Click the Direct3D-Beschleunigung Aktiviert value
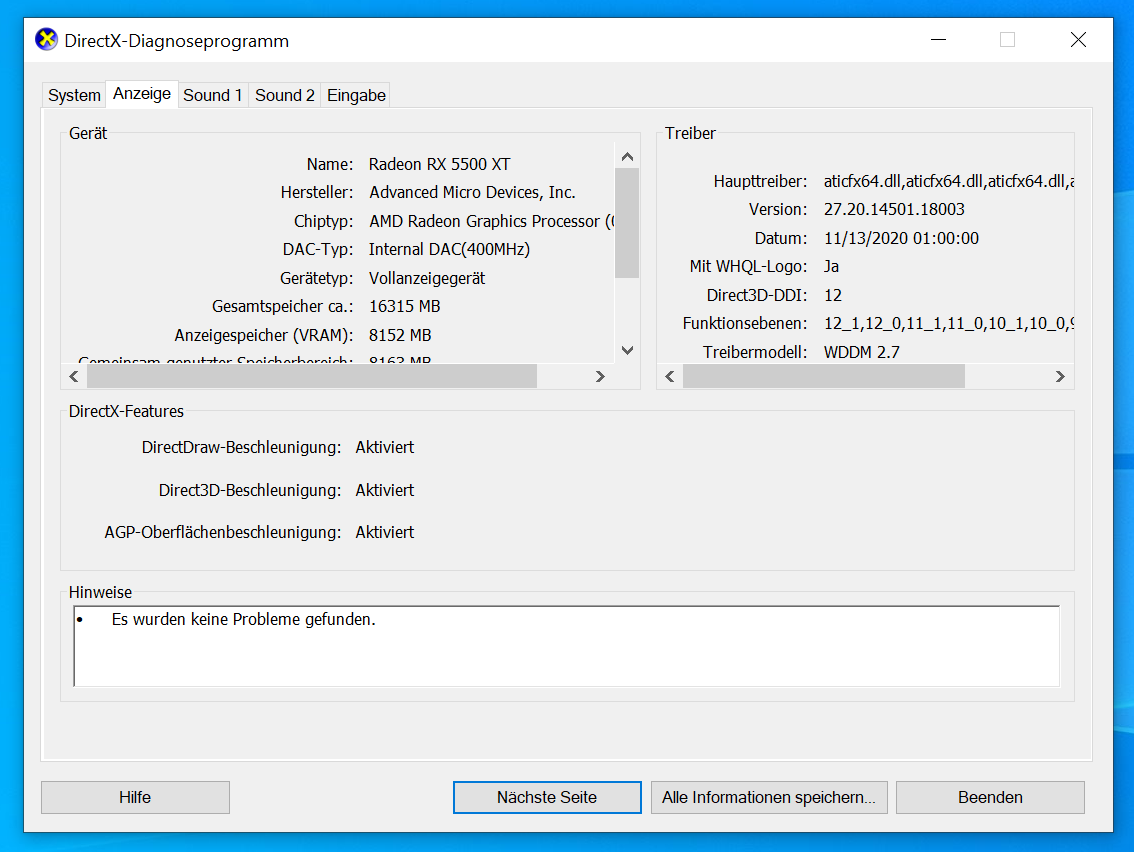 click(385, 490)
